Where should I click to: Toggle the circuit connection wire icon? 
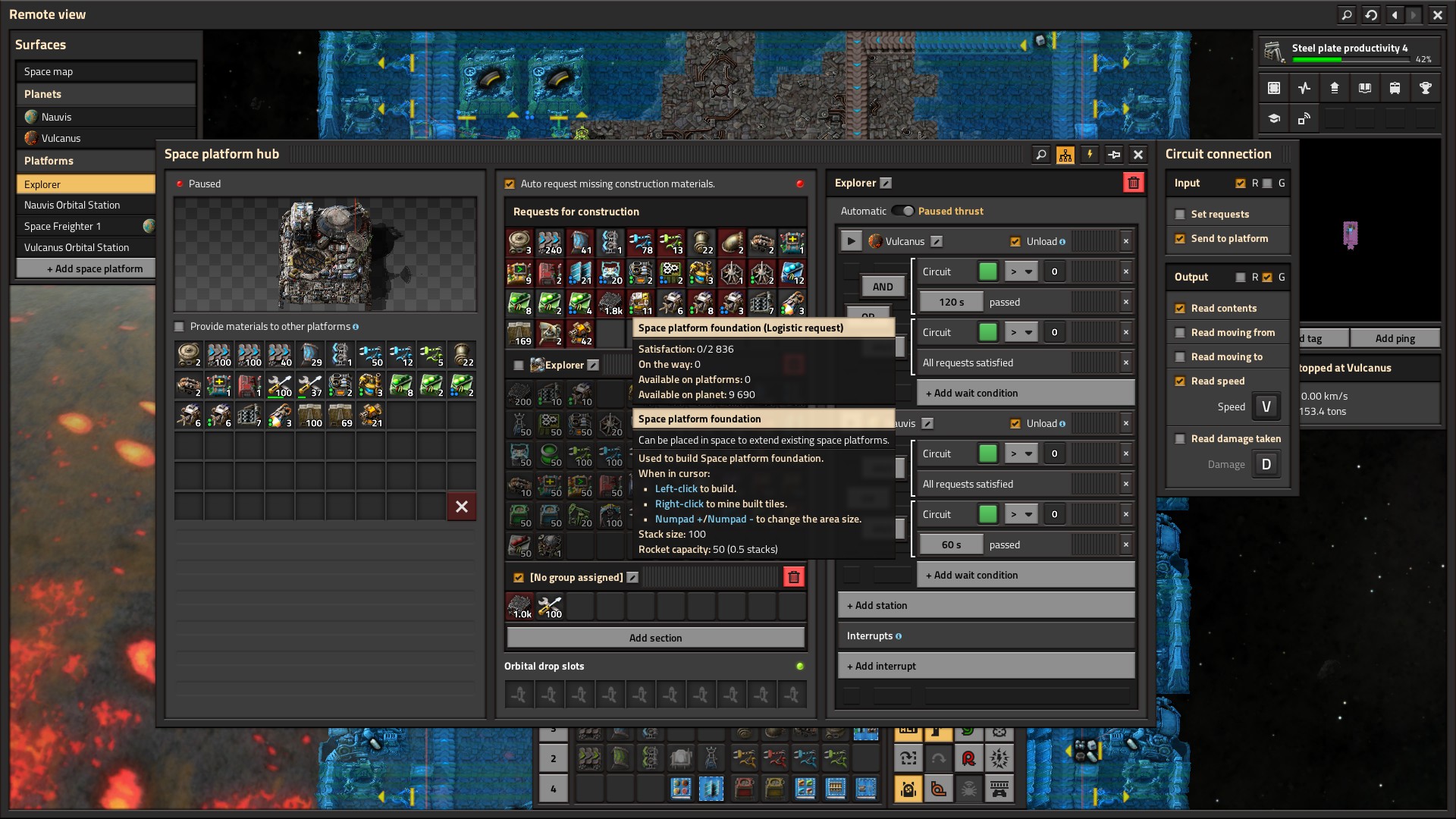coord(1114,155)
